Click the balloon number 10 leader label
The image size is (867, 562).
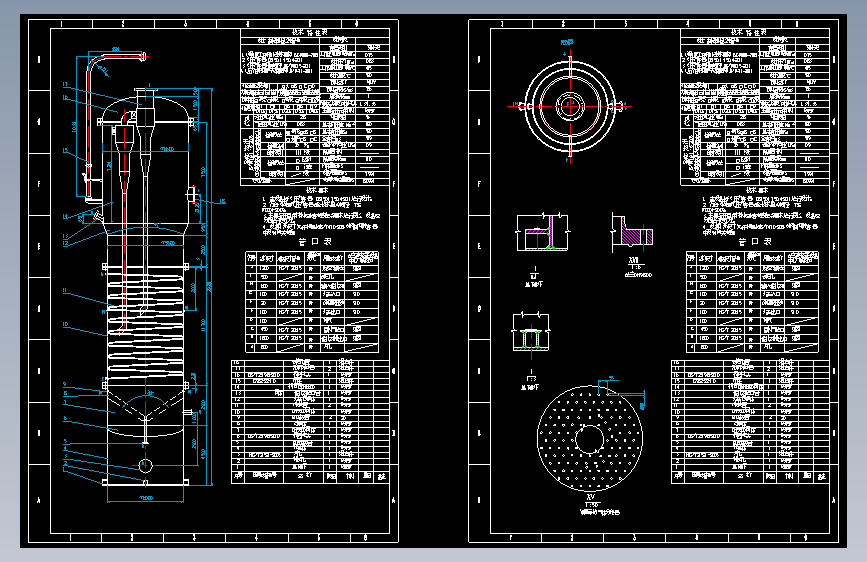point(65,325)
